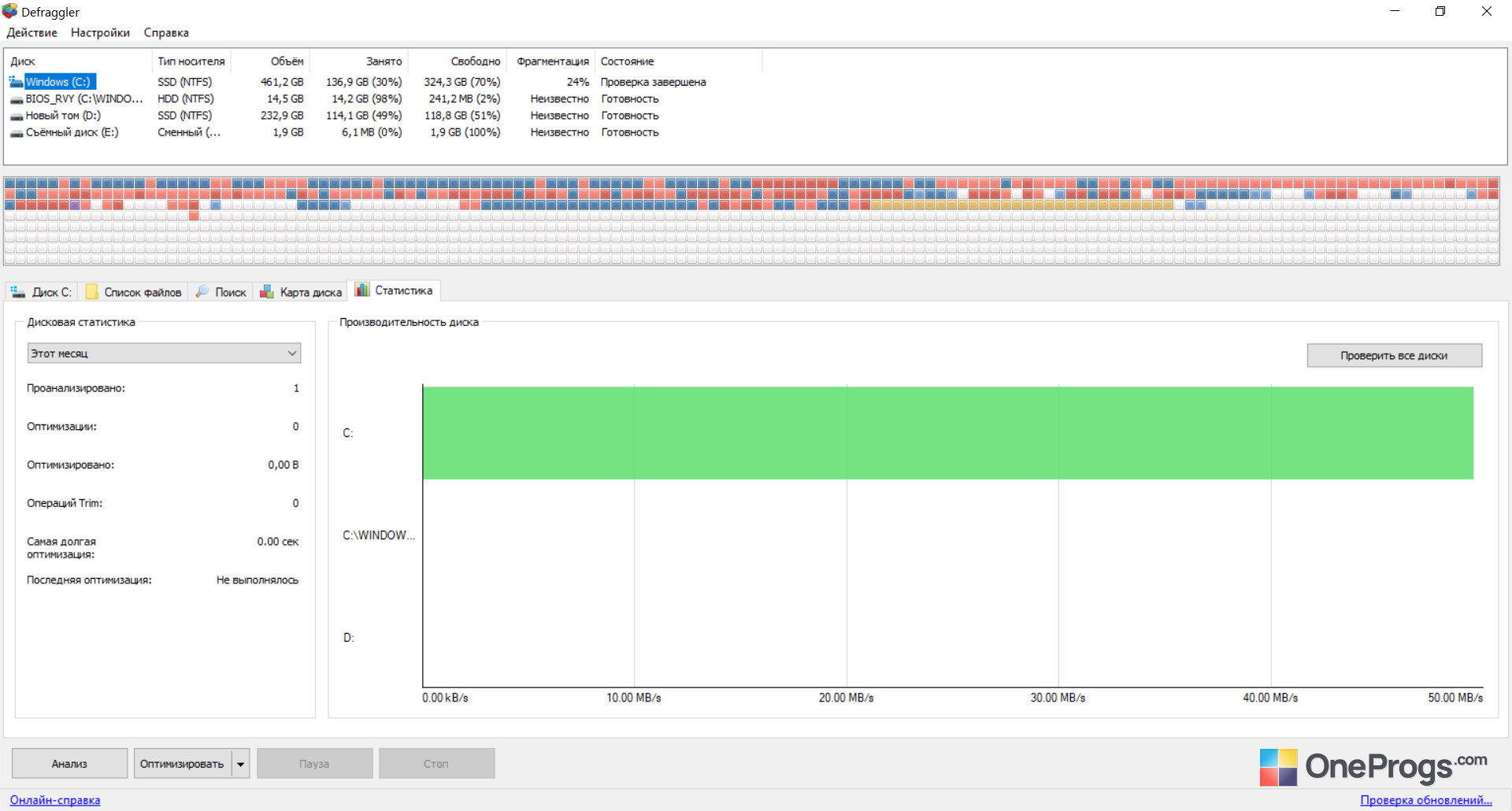Image resolution: width=1512 pixels, height=811 pixels.
Task: Switch to the Поиск tab
Action: click(x=221, y=292)
